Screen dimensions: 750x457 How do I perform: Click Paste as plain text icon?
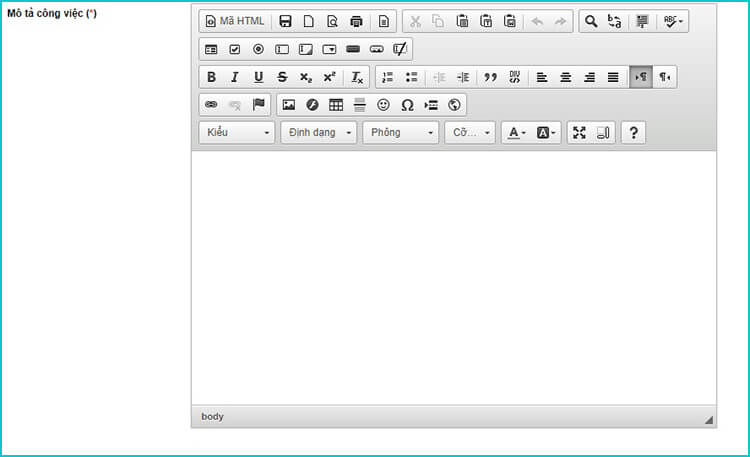(x=486, y=21)
